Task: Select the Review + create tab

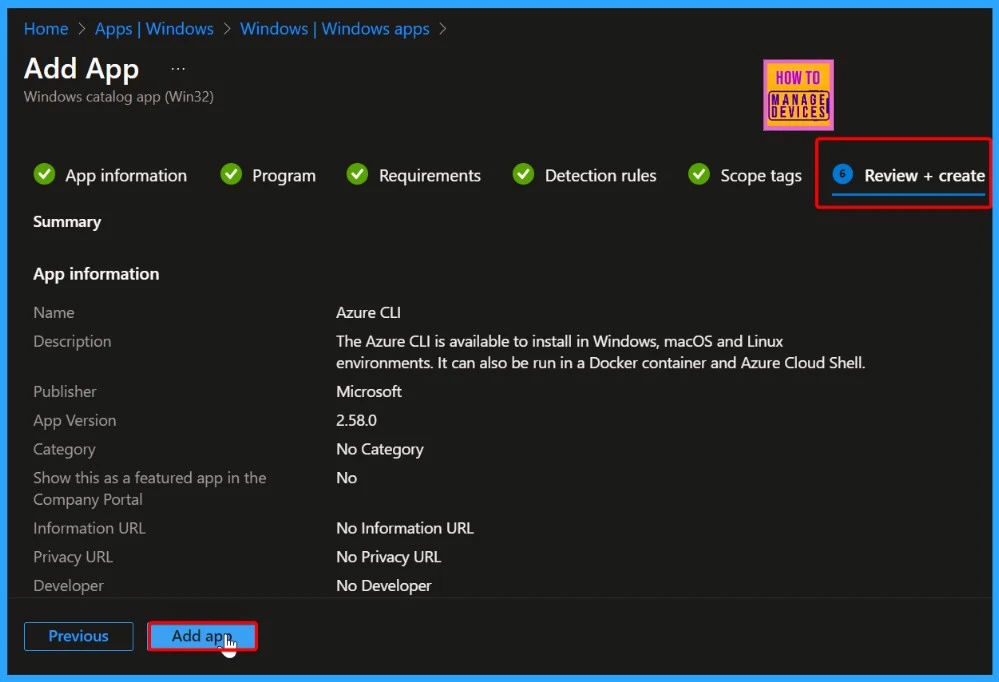Action: (x=909, y=175)
